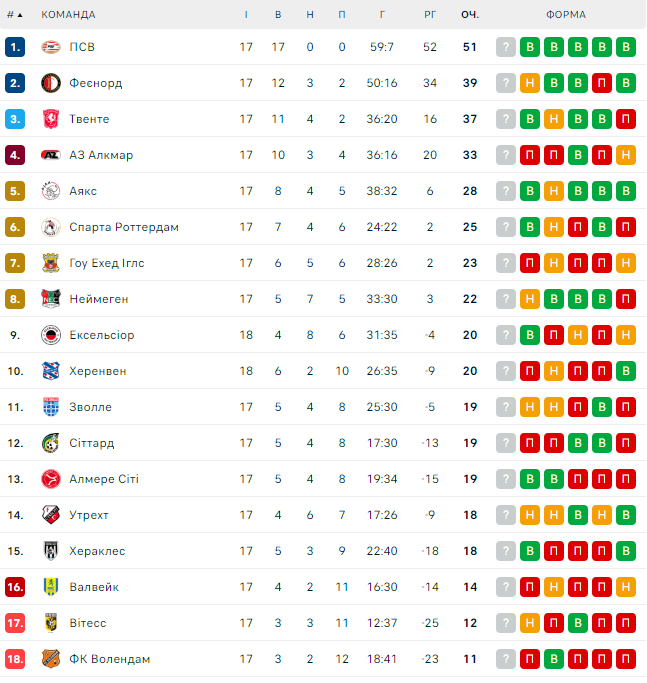Open the Гоу Ехед Іглс team link
The image size is (647, 683).
point(107,263)
